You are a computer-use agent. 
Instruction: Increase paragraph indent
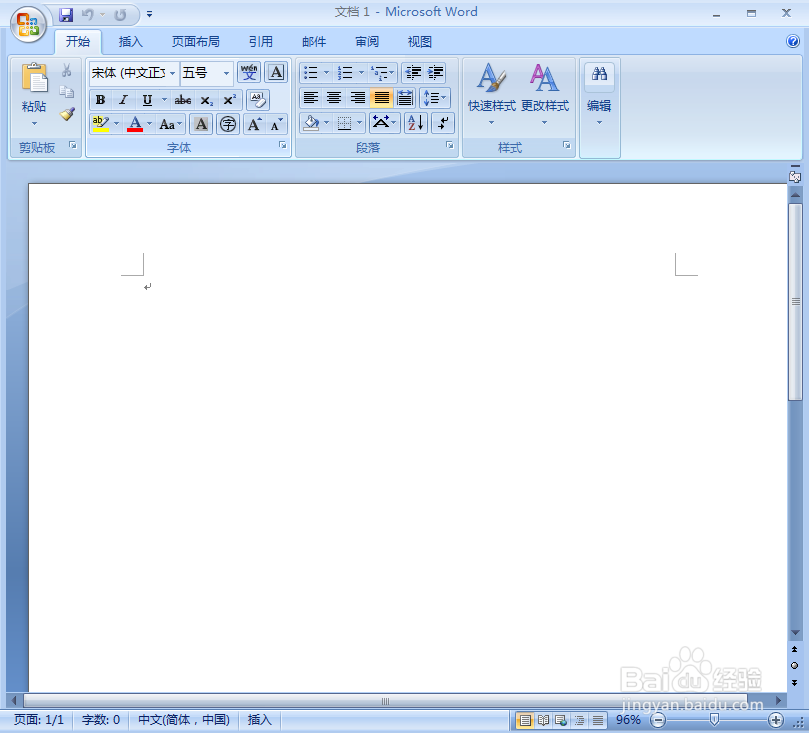[435, 73]
